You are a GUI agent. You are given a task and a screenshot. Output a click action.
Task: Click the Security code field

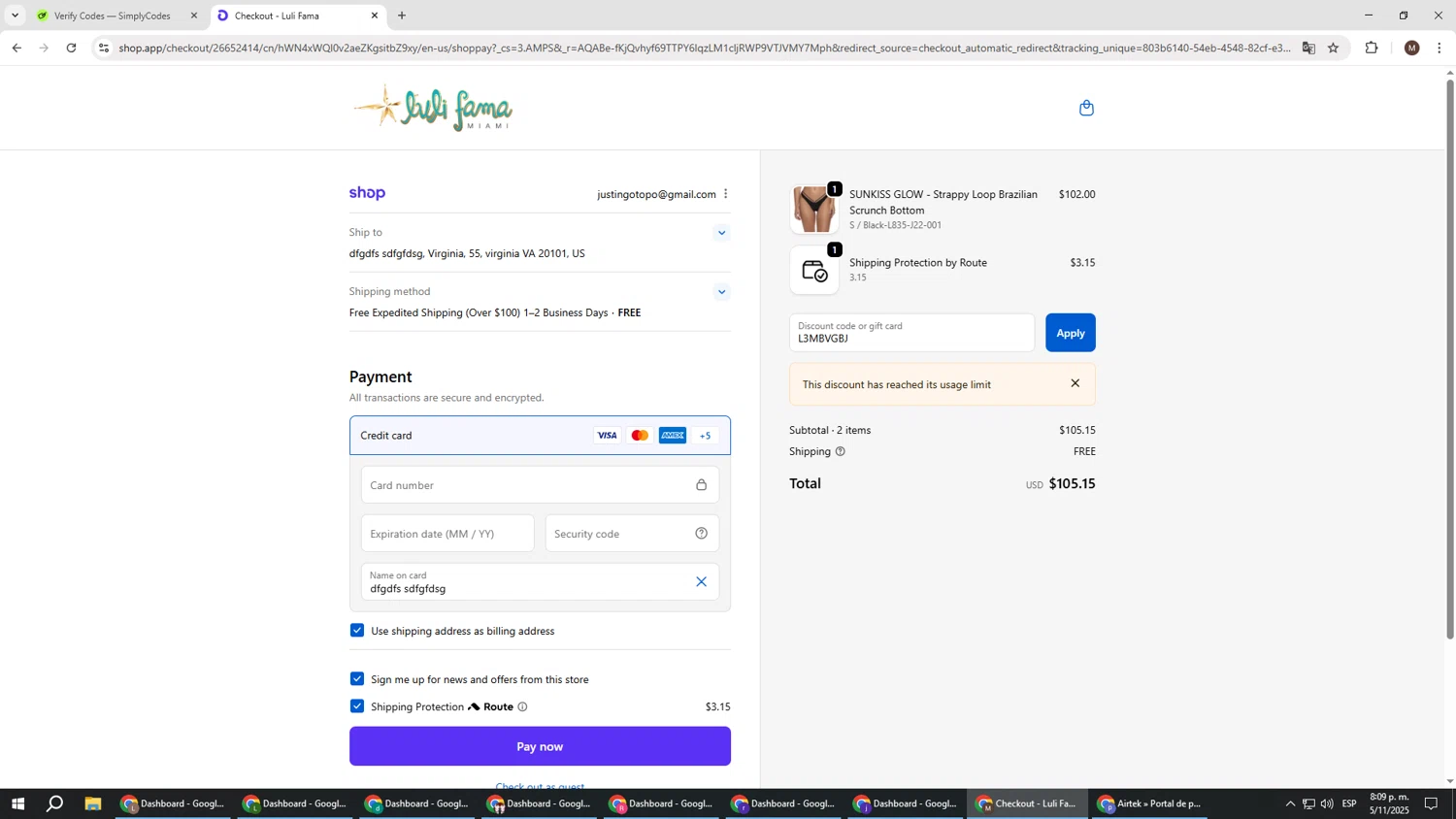coord(632,534)
